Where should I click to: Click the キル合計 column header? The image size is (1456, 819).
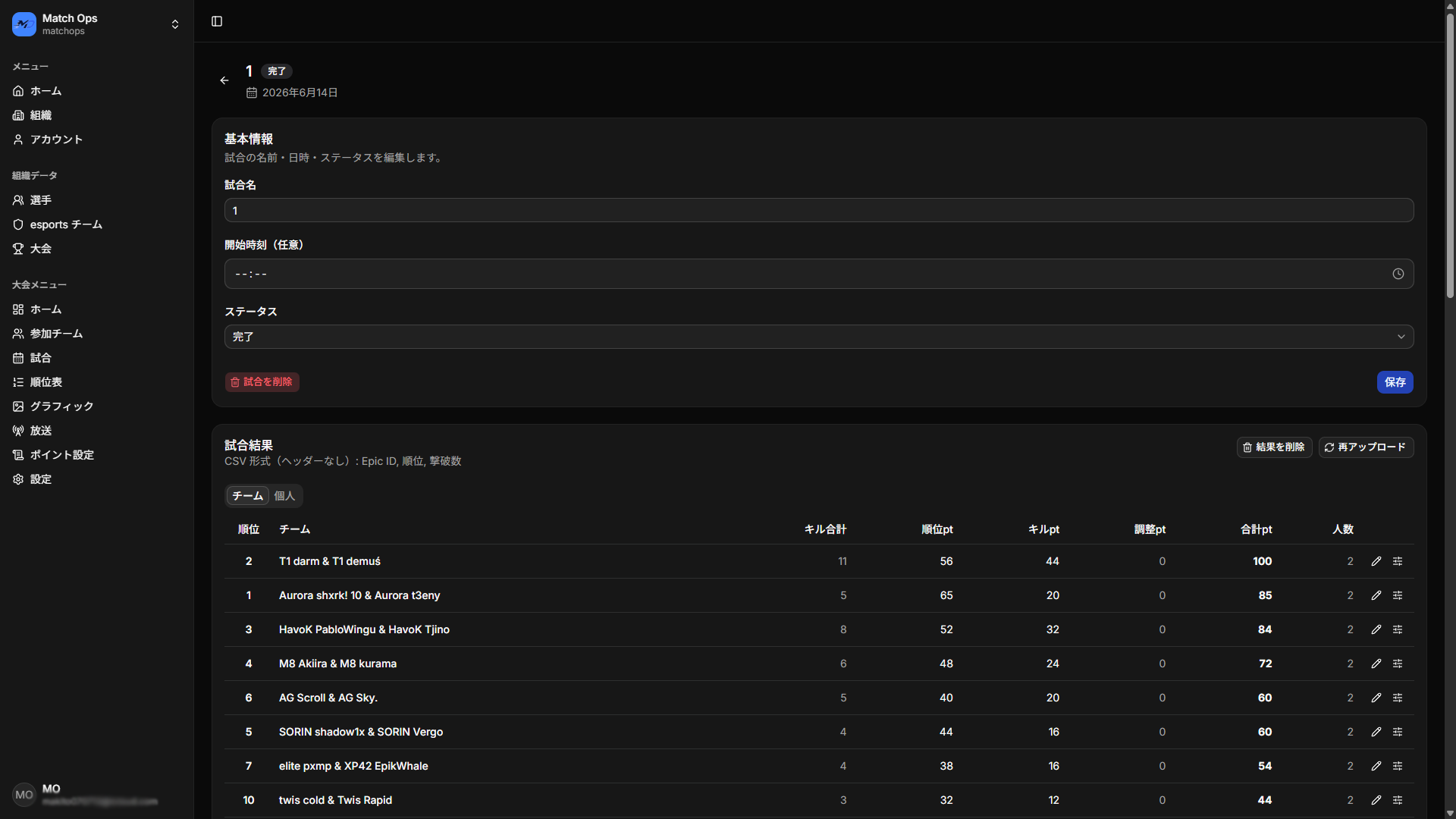(x=825, y=529)
